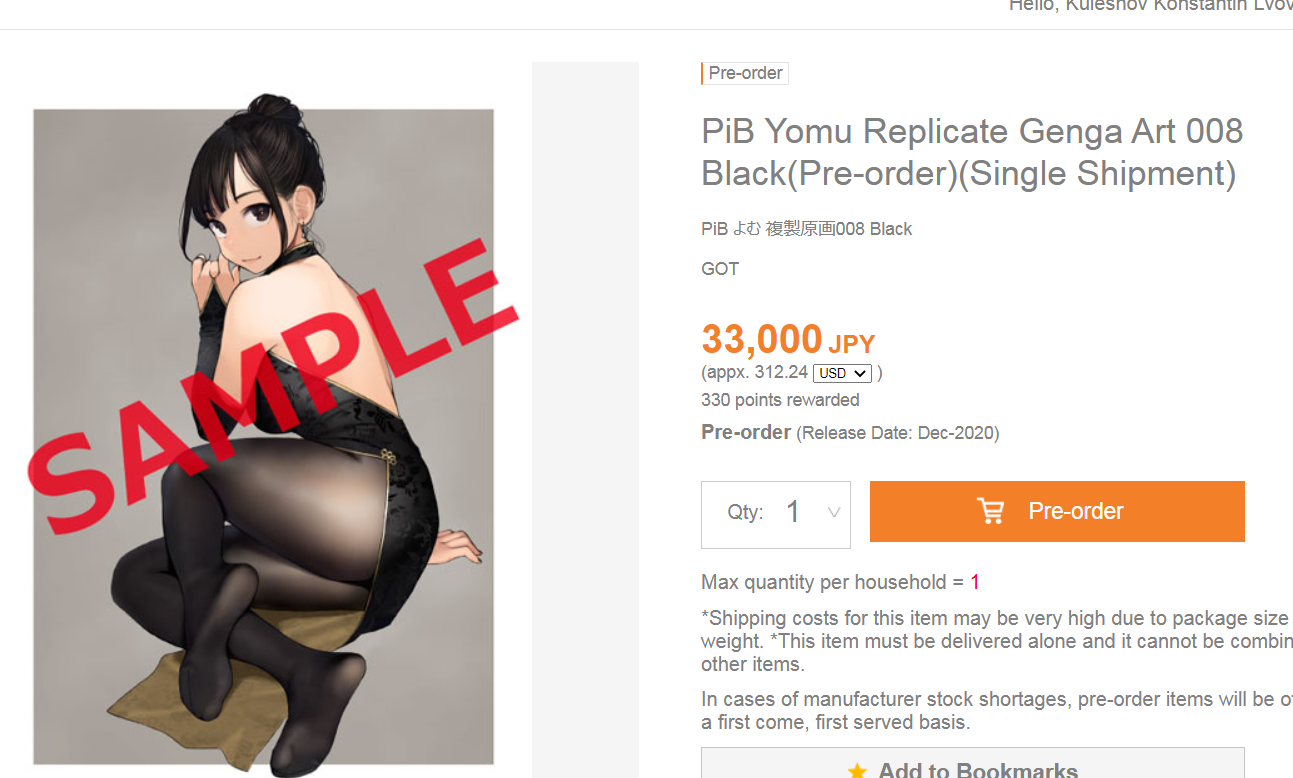This screenshot has width=1293, height=778.
Task: Click the Japanese product name text
Action: [807, 229]
